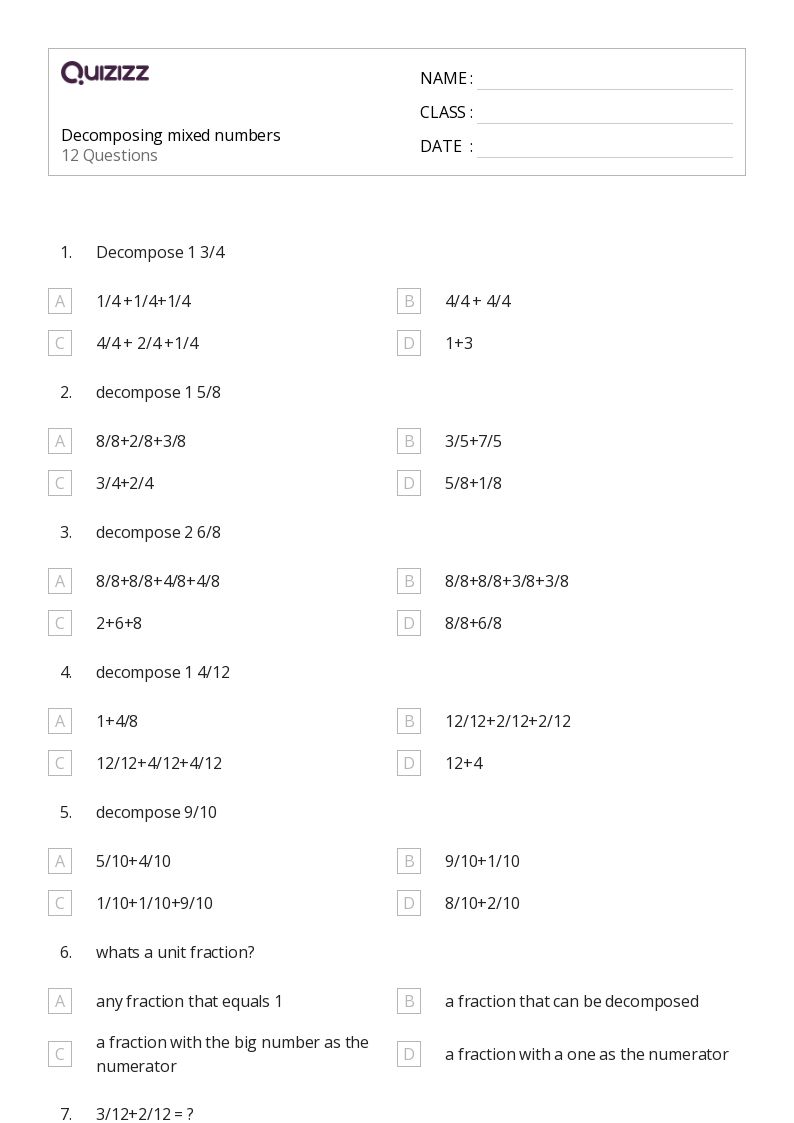Select A box beside 5/10+4/10
The image size is (794, 1123).
(x=60, y=861)
